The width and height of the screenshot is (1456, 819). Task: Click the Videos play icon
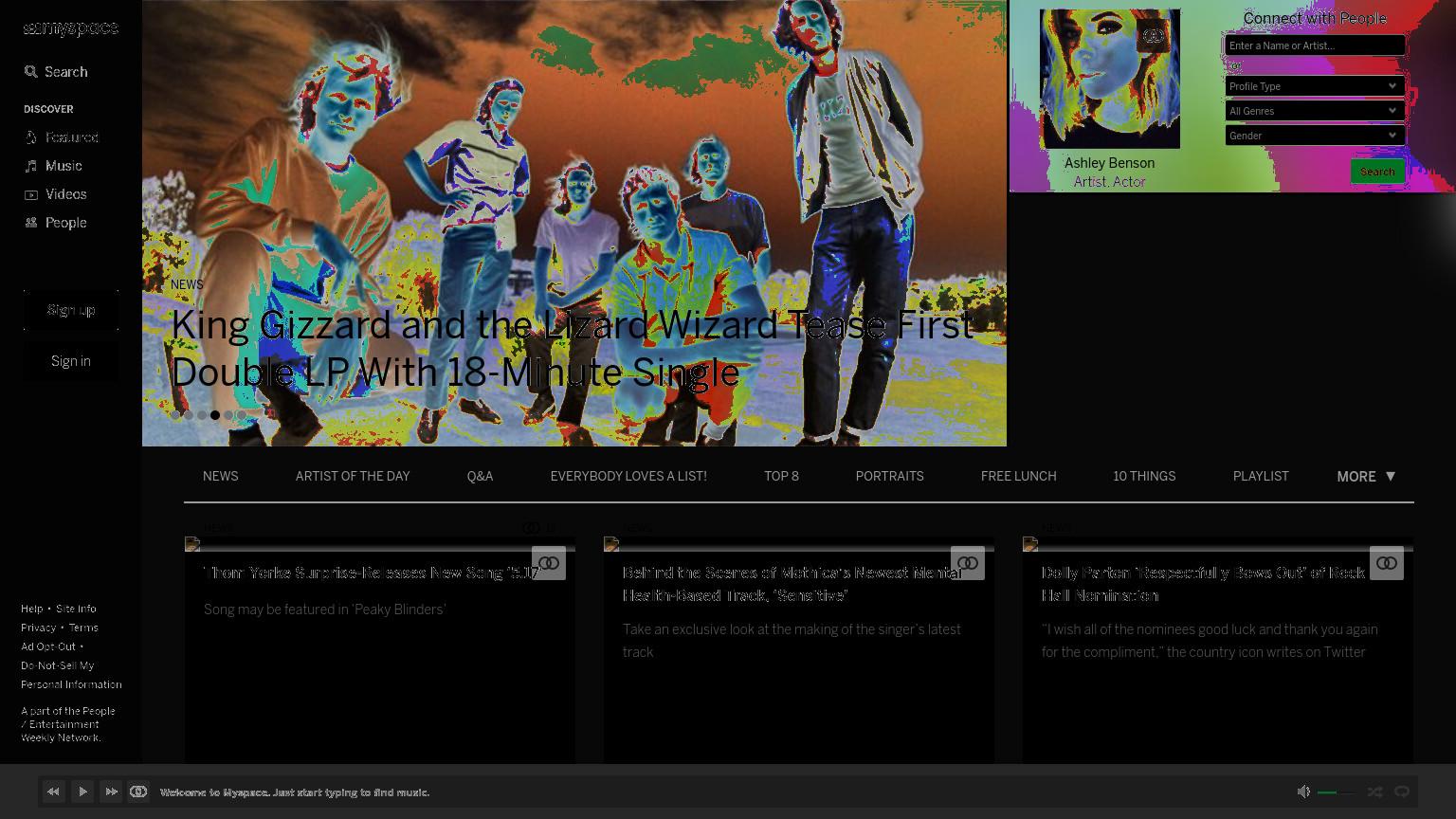[x=31, y=194]
